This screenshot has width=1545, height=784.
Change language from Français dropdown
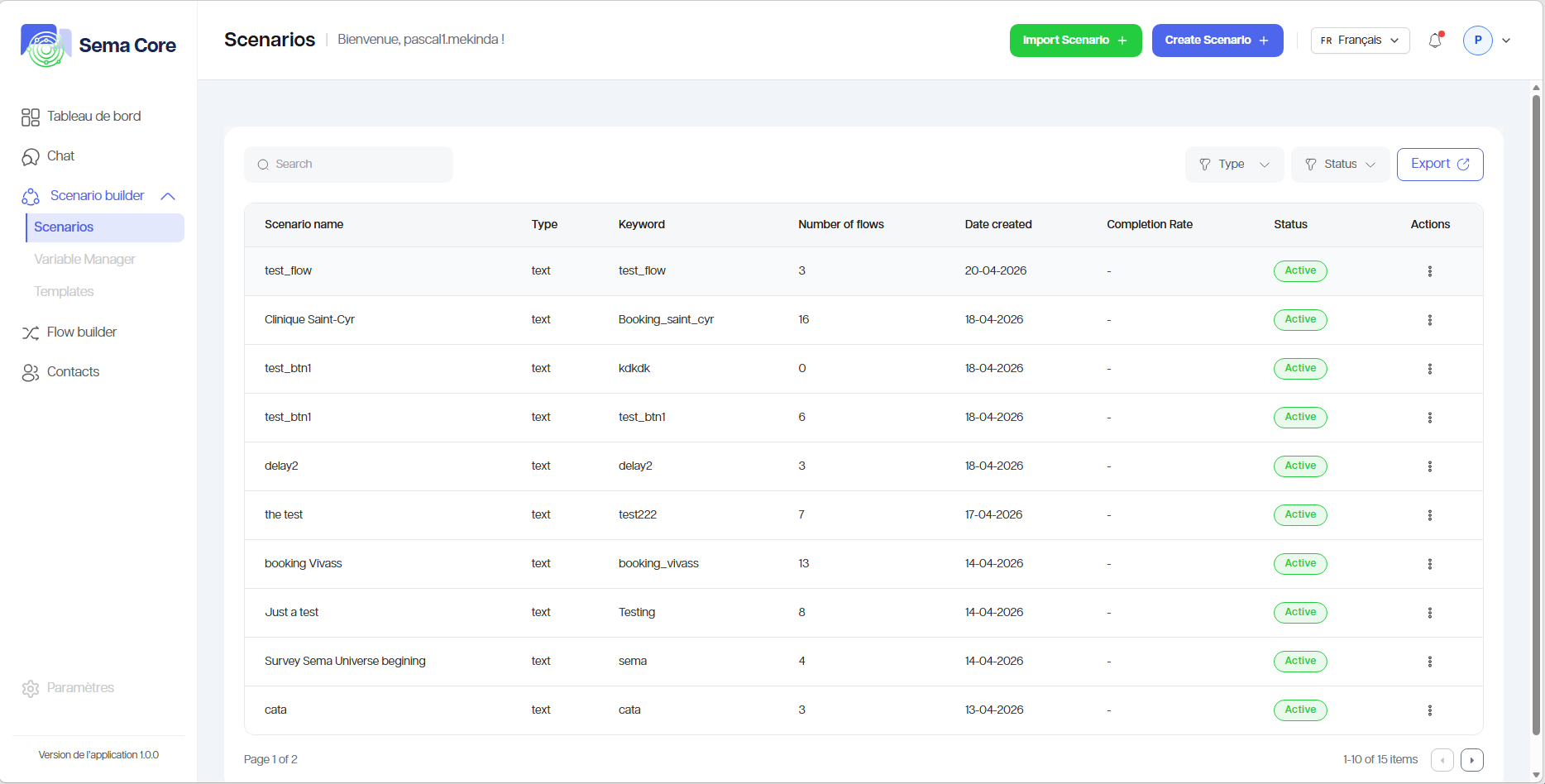(x=1360, y=41)
